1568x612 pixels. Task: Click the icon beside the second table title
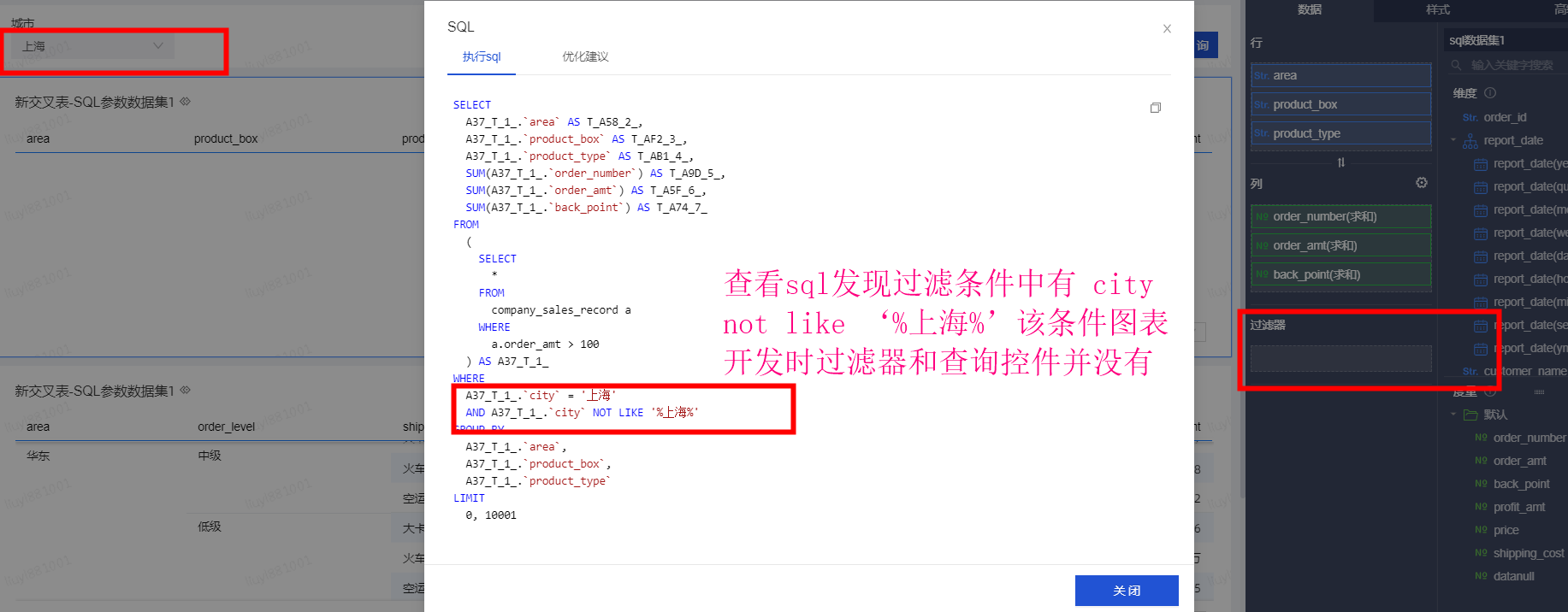(186, 391)
